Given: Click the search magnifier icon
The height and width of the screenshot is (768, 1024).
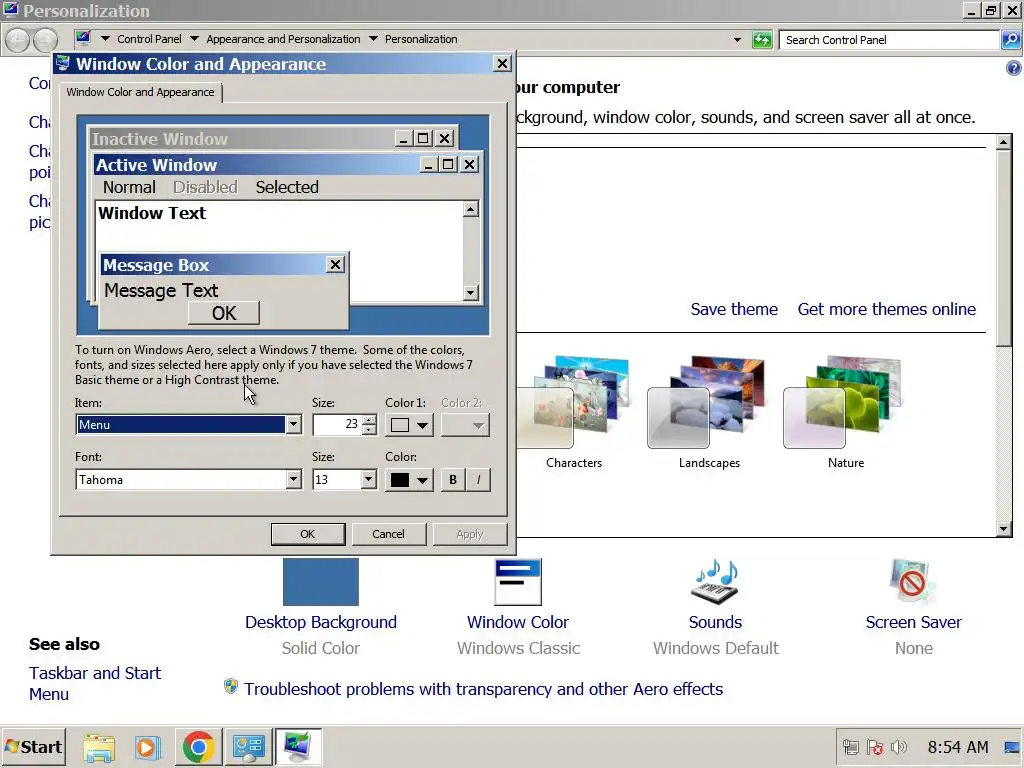Looking at the screenshot, I should tap(1010, 40).
